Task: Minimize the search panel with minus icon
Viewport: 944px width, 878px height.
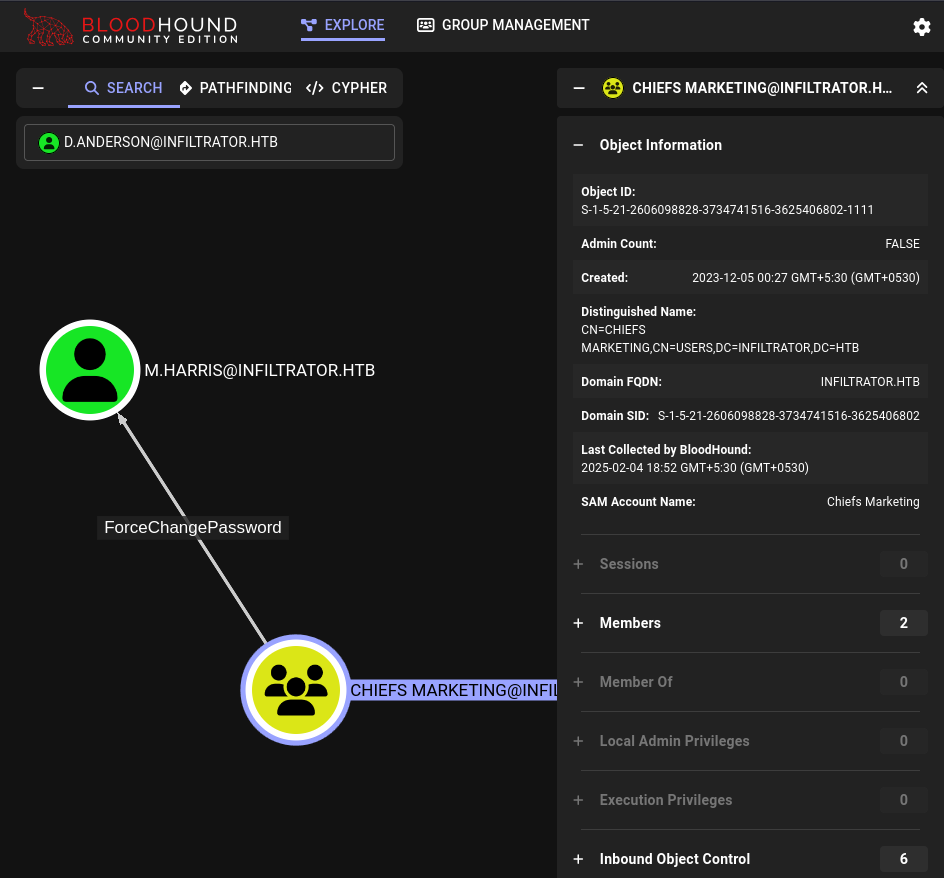Action: coord(38,88)
